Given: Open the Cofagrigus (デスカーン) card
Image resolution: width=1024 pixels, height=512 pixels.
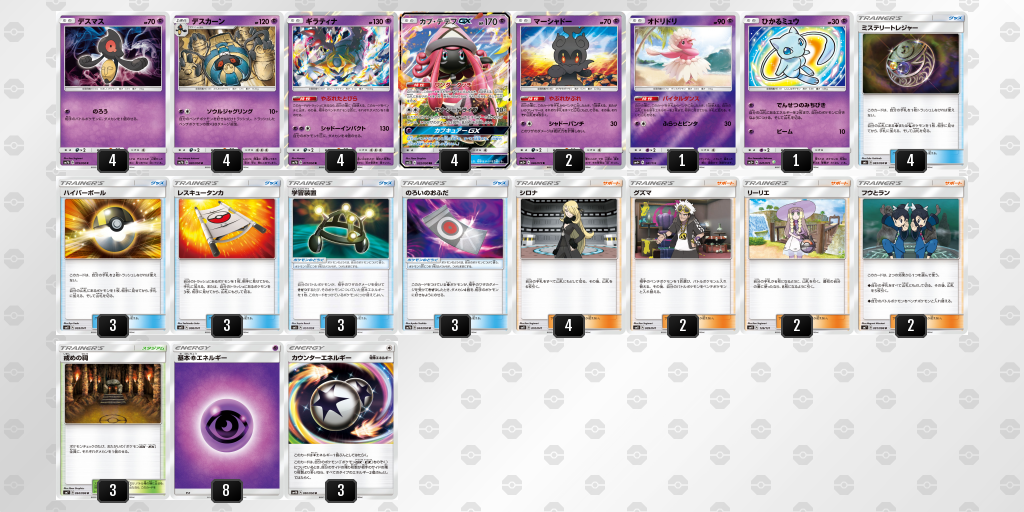Looking at the screenshot, I should 226,90.
